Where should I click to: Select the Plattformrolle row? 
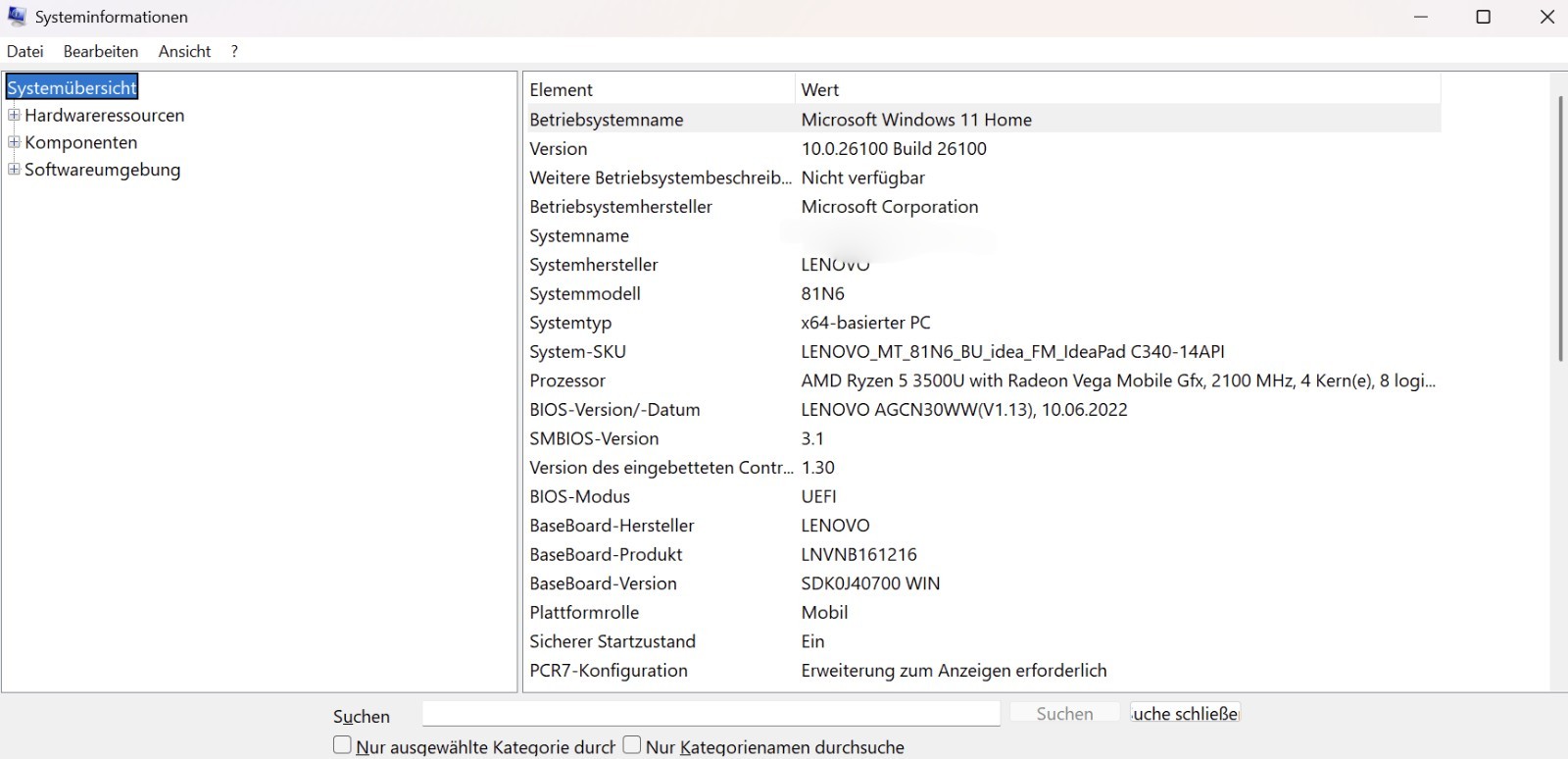[982, 612]
